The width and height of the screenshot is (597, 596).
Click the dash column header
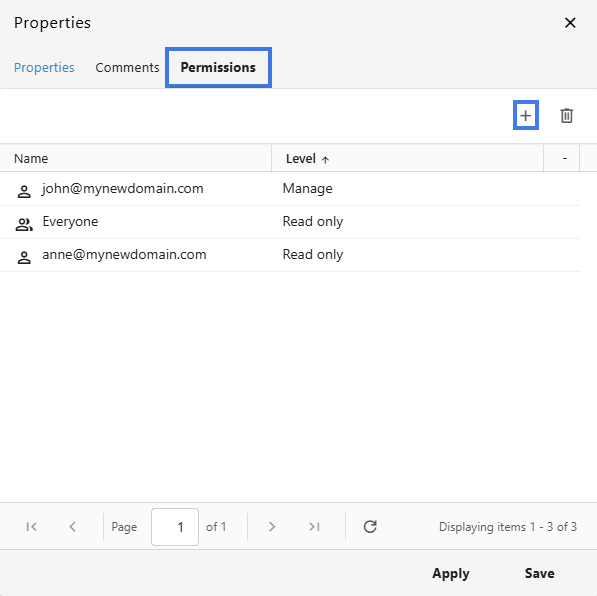[562, 158]
